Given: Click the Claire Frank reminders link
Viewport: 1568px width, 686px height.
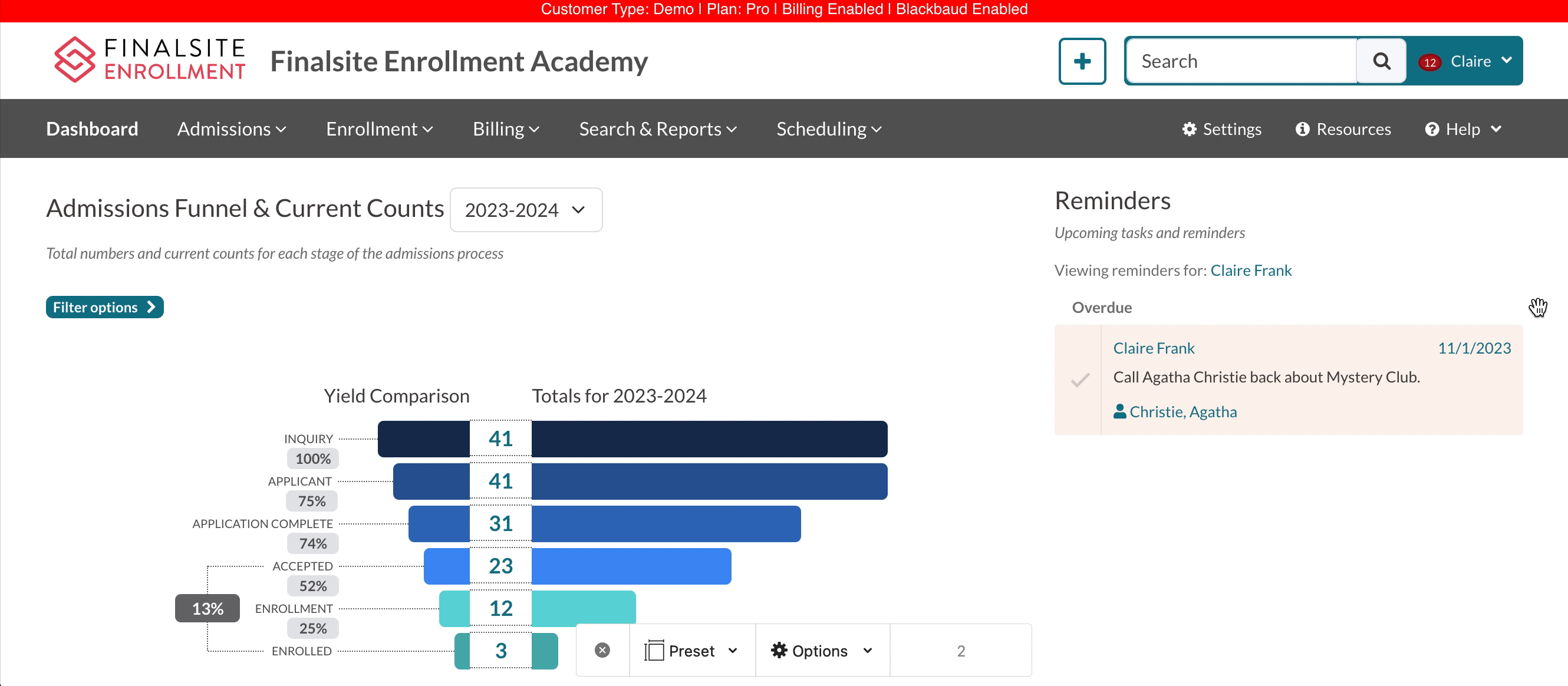Looking at the screenshot, I should tap(1250, 271).
